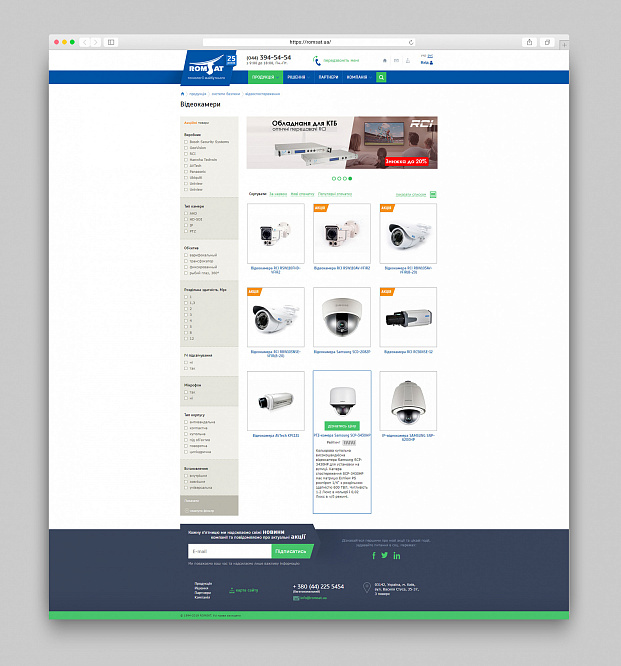Viewport: 621px width, 666px height.
Task: Click the phone callback icon
Action: click(316, 61)
